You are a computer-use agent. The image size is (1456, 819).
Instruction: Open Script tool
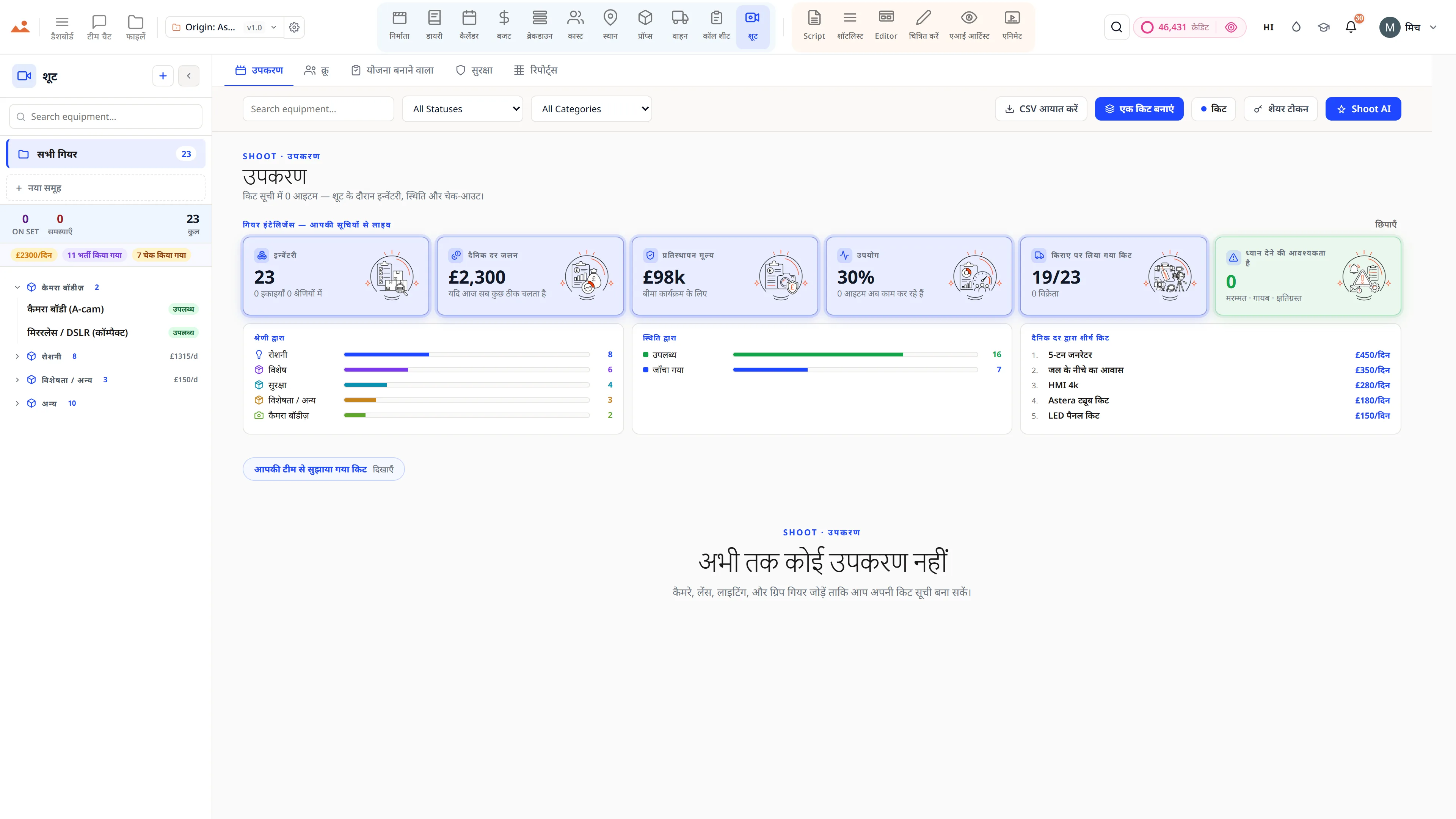click(x=814, y=27)
